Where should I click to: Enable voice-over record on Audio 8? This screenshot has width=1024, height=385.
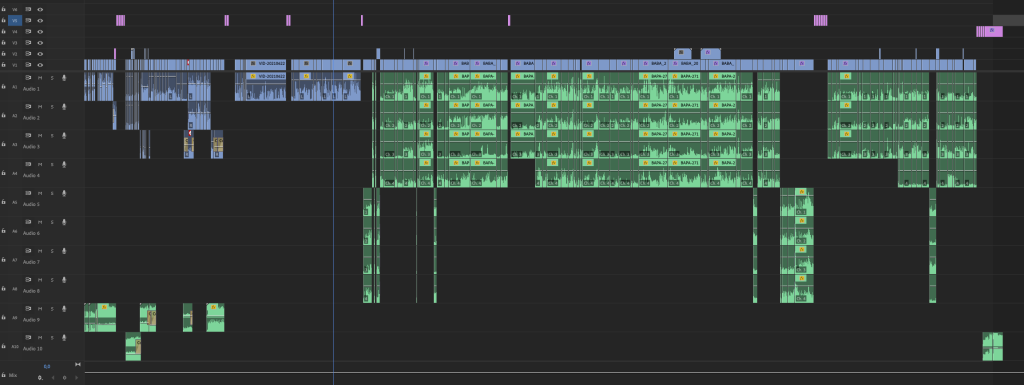(64, 279)
